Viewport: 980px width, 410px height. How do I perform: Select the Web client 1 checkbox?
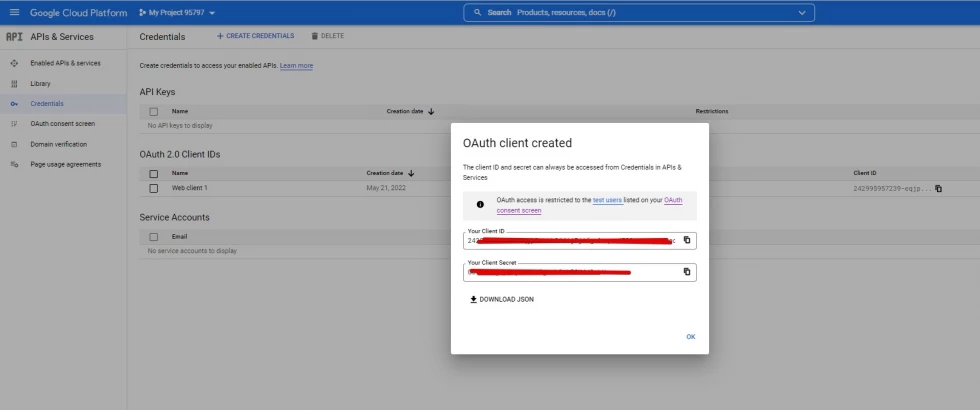coord(154,188)
